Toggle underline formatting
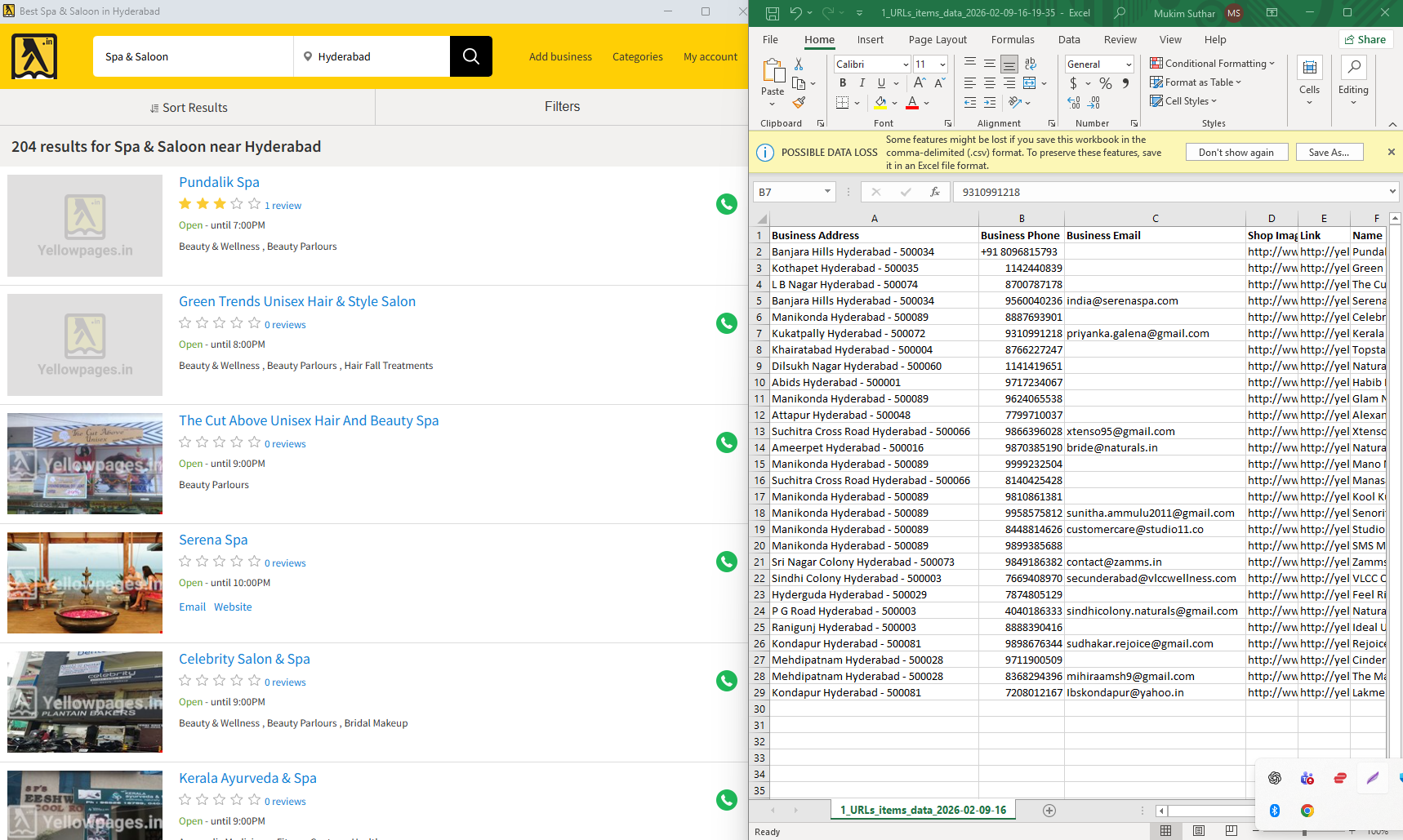This screenshot has height=840, width=1403. 880,82
